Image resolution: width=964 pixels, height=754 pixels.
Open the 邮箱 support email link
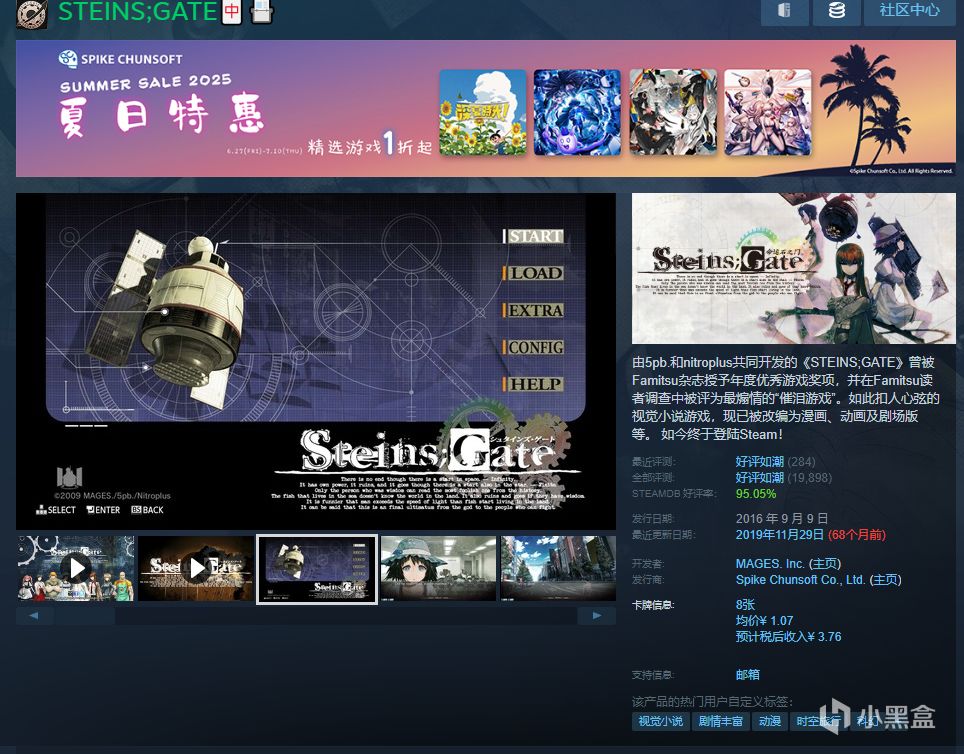(748, 675)
